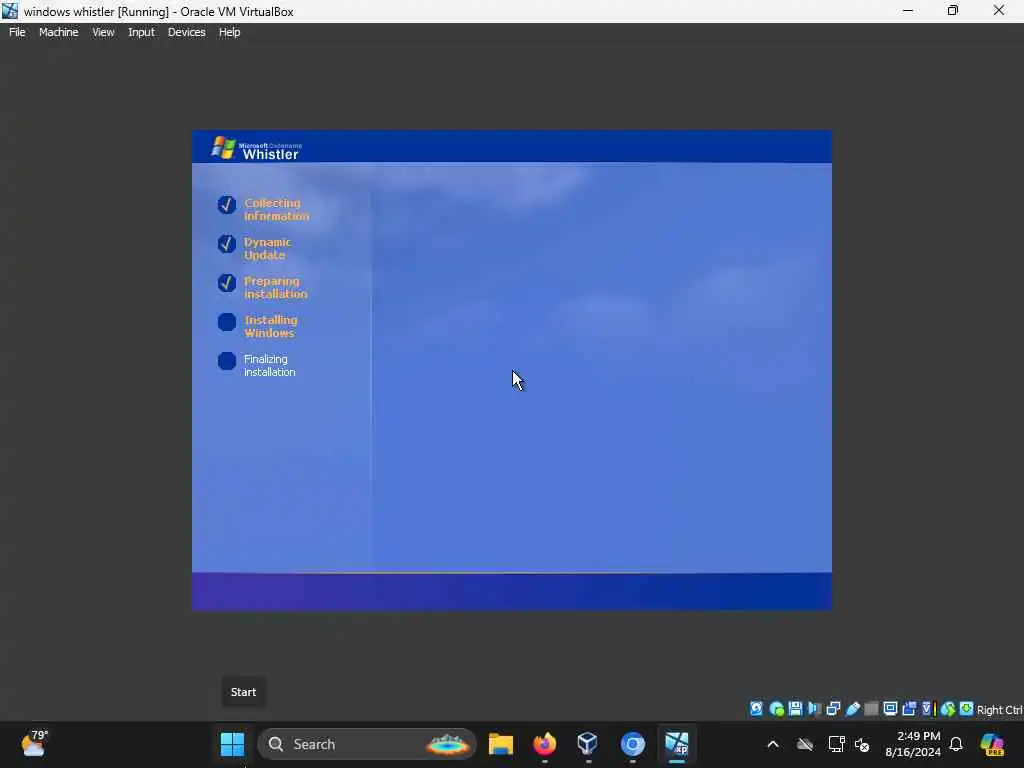This screenshot has height=768, width=1024.
Task: Click the USB devices indicator icon
Action: point(852,709)
